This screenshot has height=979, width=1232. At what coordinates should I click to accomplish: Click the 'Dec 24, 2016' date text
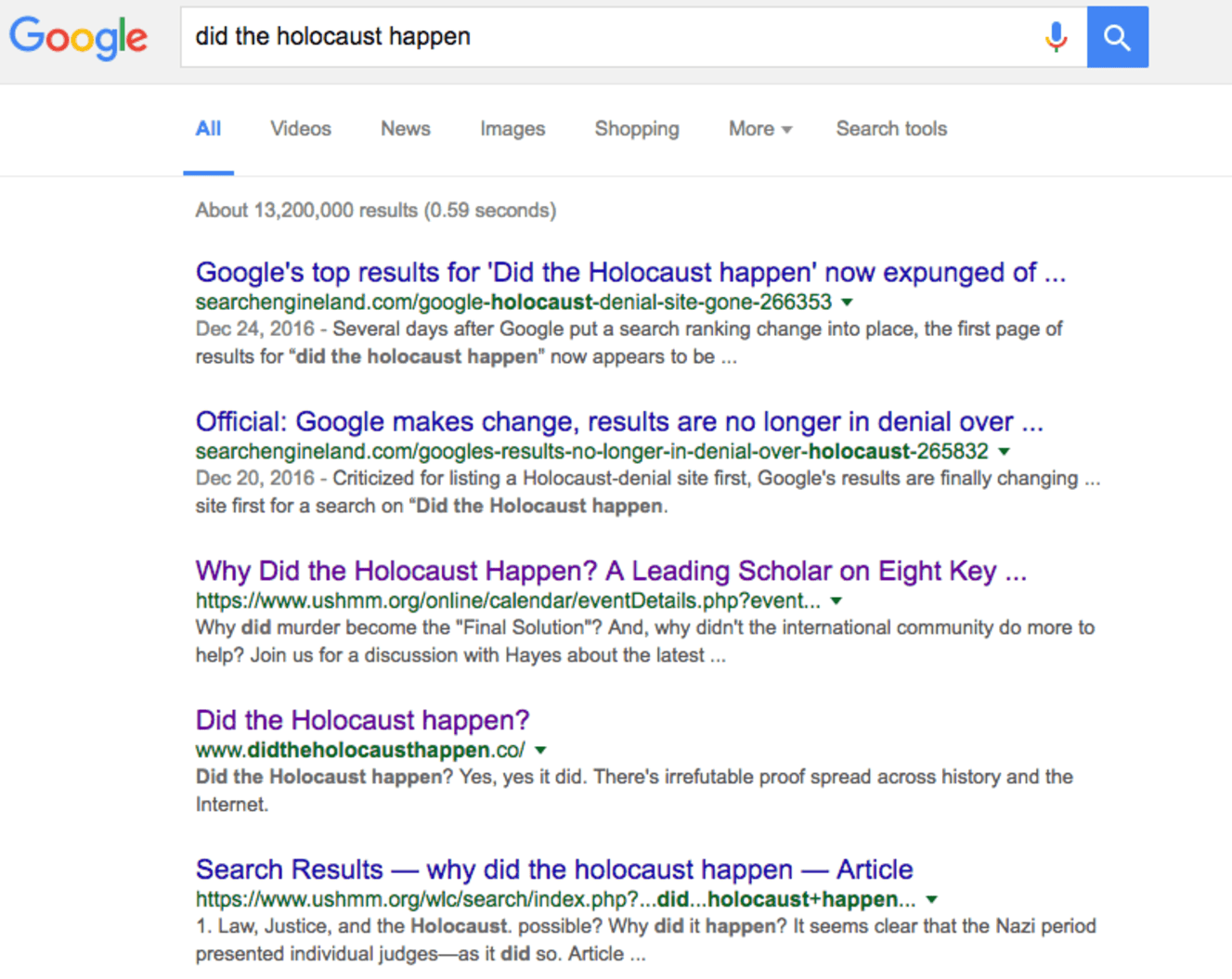254,329
